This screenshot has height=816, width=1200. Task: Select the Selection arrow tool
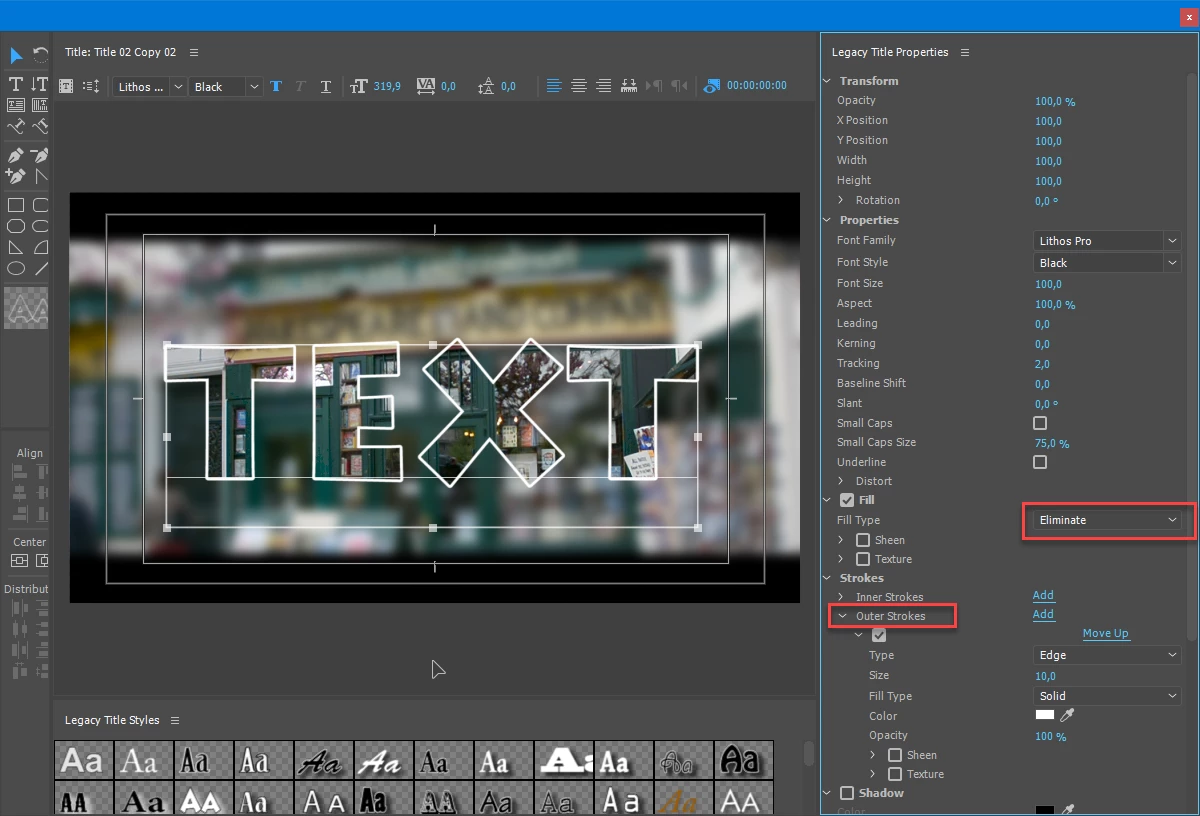16,55
